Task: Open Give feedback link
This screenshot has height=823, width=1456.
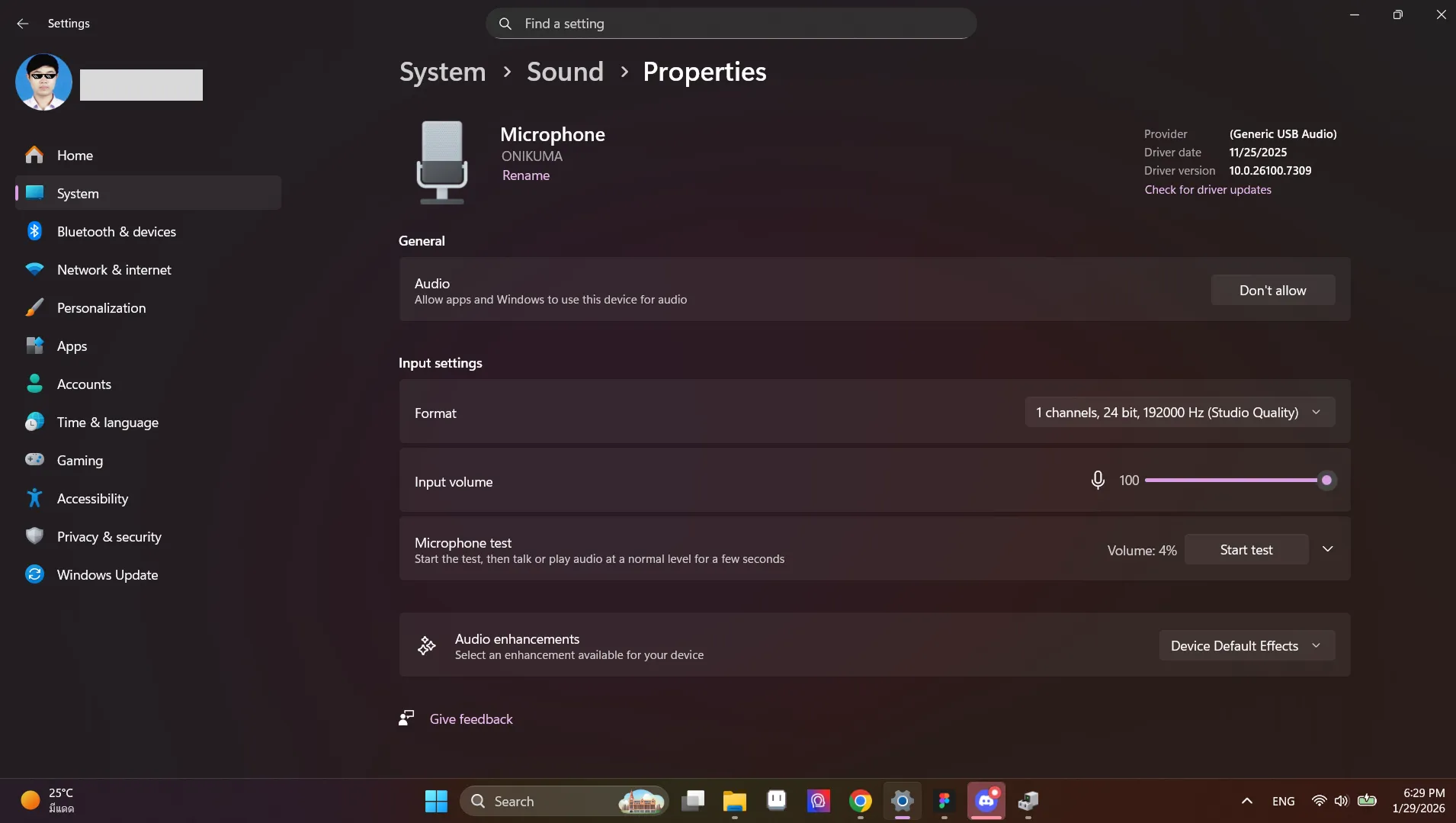Action: tap(470, 719)
